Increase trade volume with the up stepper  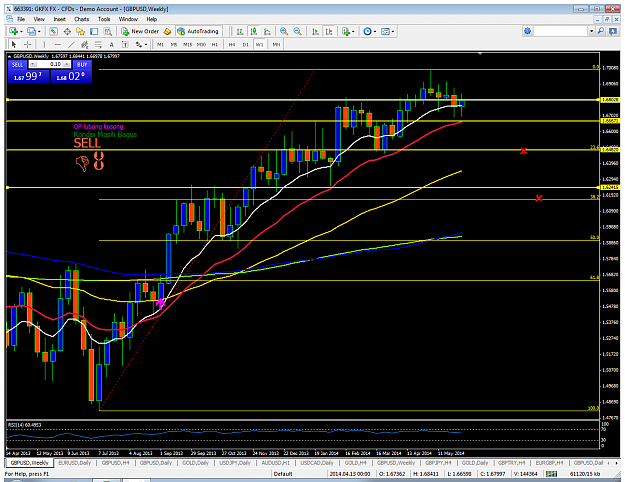point(67,64)
